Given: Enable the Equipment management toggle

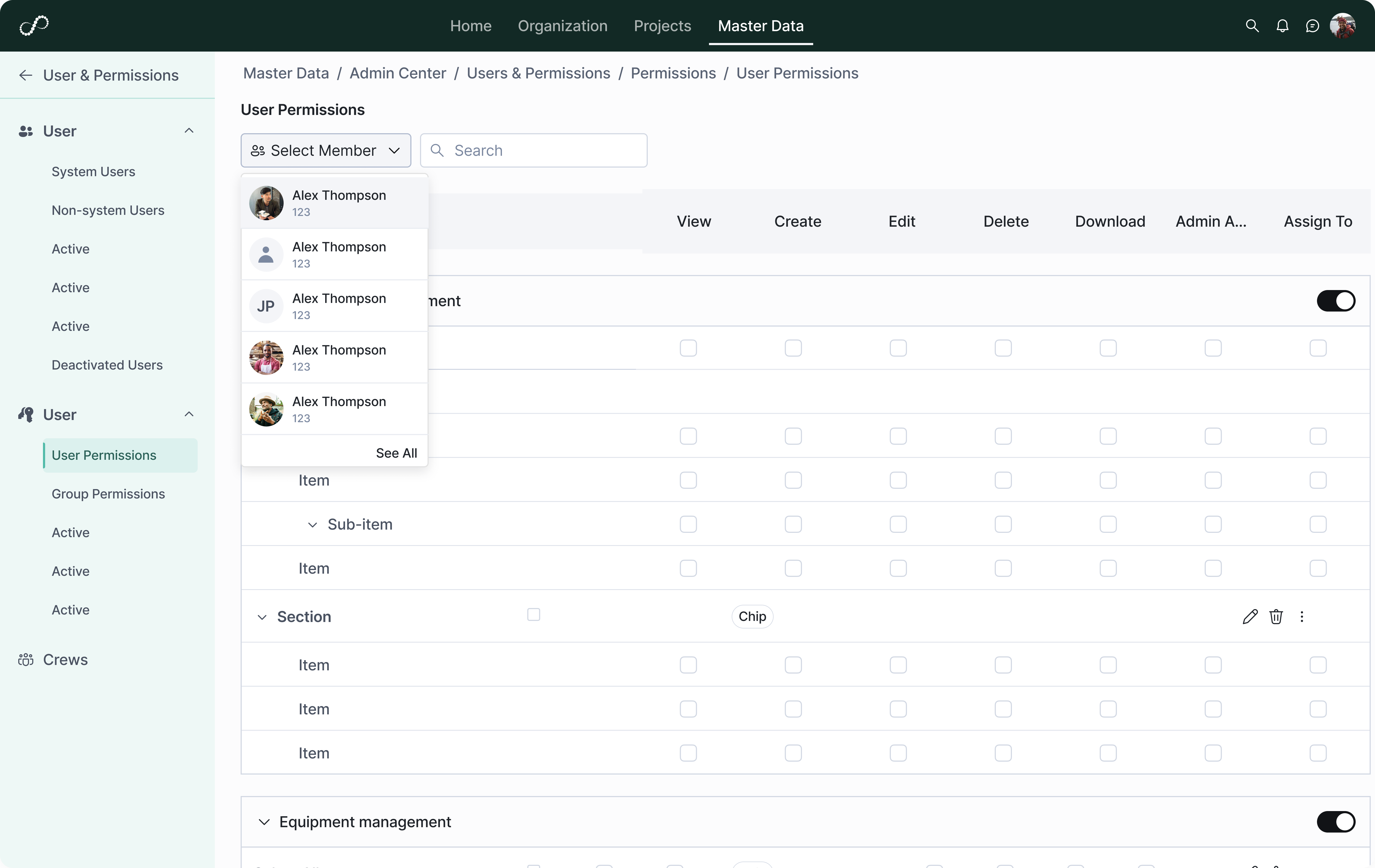Looking at the screenshot, I should pos(1336,822).
